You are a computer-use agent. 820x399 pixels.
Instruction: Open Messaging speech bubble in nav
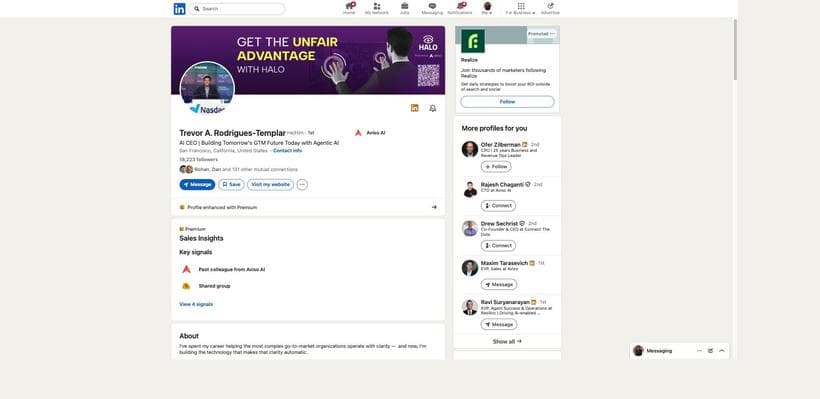(x=432, y=8)
